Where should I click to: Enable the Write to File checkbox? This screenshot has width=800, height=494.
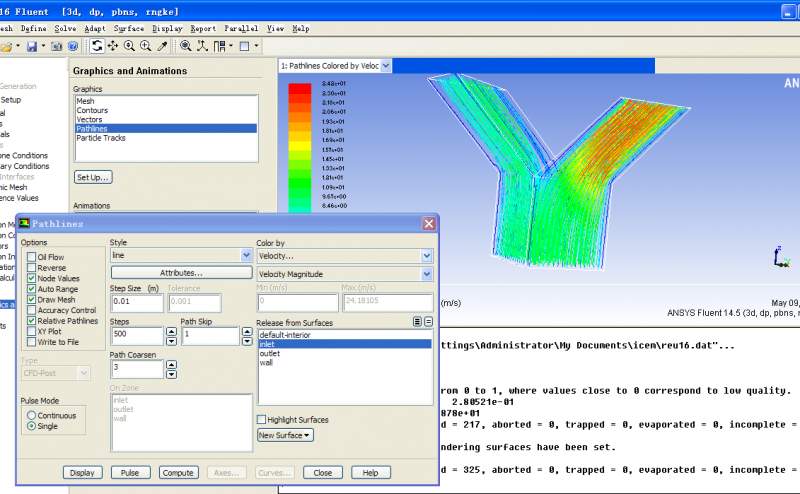click(32, 342)
